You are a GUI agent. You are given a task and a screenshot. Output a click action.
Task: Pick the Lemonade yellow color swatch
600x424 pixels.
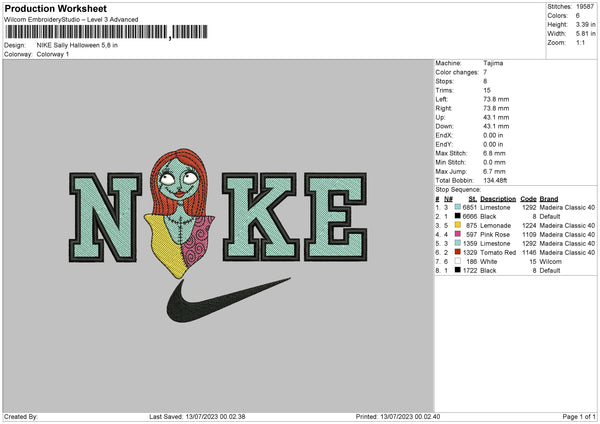[457, 225]
